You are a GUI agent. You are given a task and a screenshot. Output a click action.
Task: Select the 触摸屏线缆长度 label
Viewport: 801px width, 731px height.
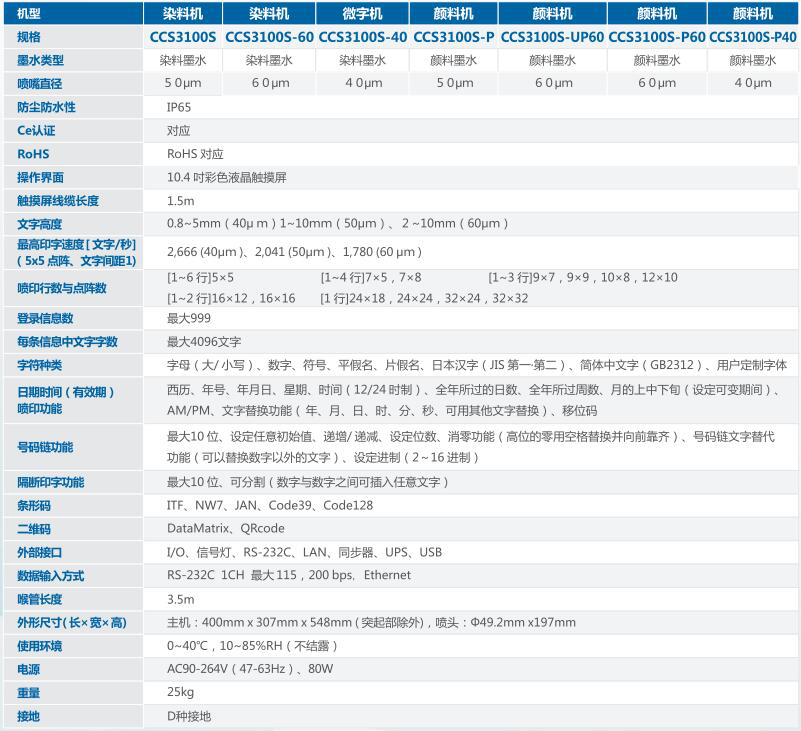point(58,201)
